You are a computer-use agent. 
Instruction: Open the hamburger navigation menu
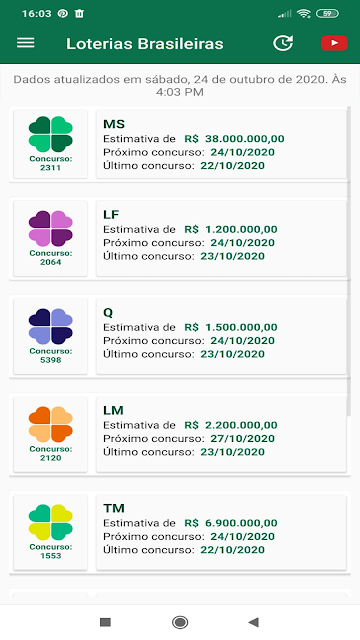click(x=25, y=43)
